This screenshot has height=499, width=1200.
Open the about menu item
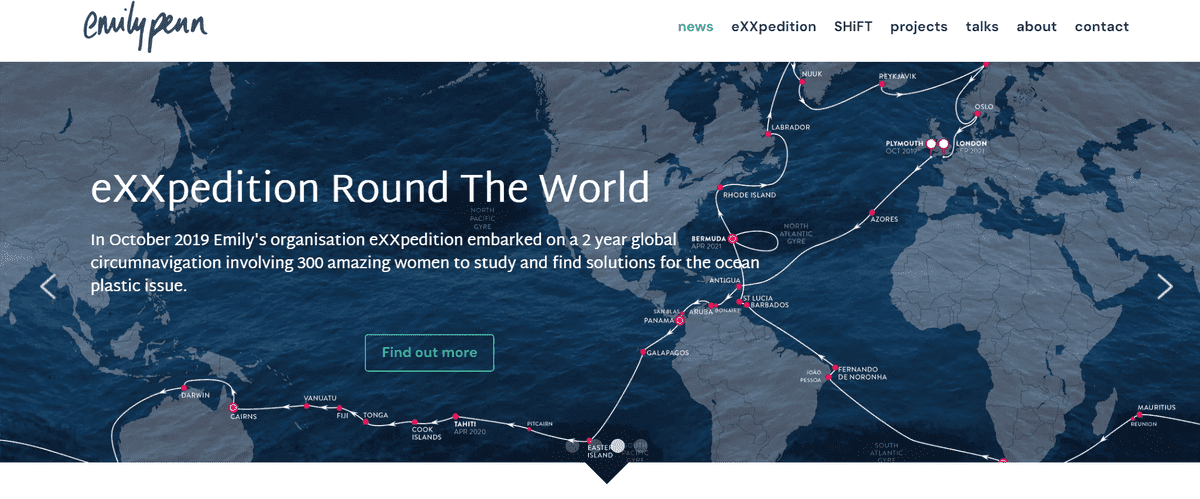coord(1036,27)
